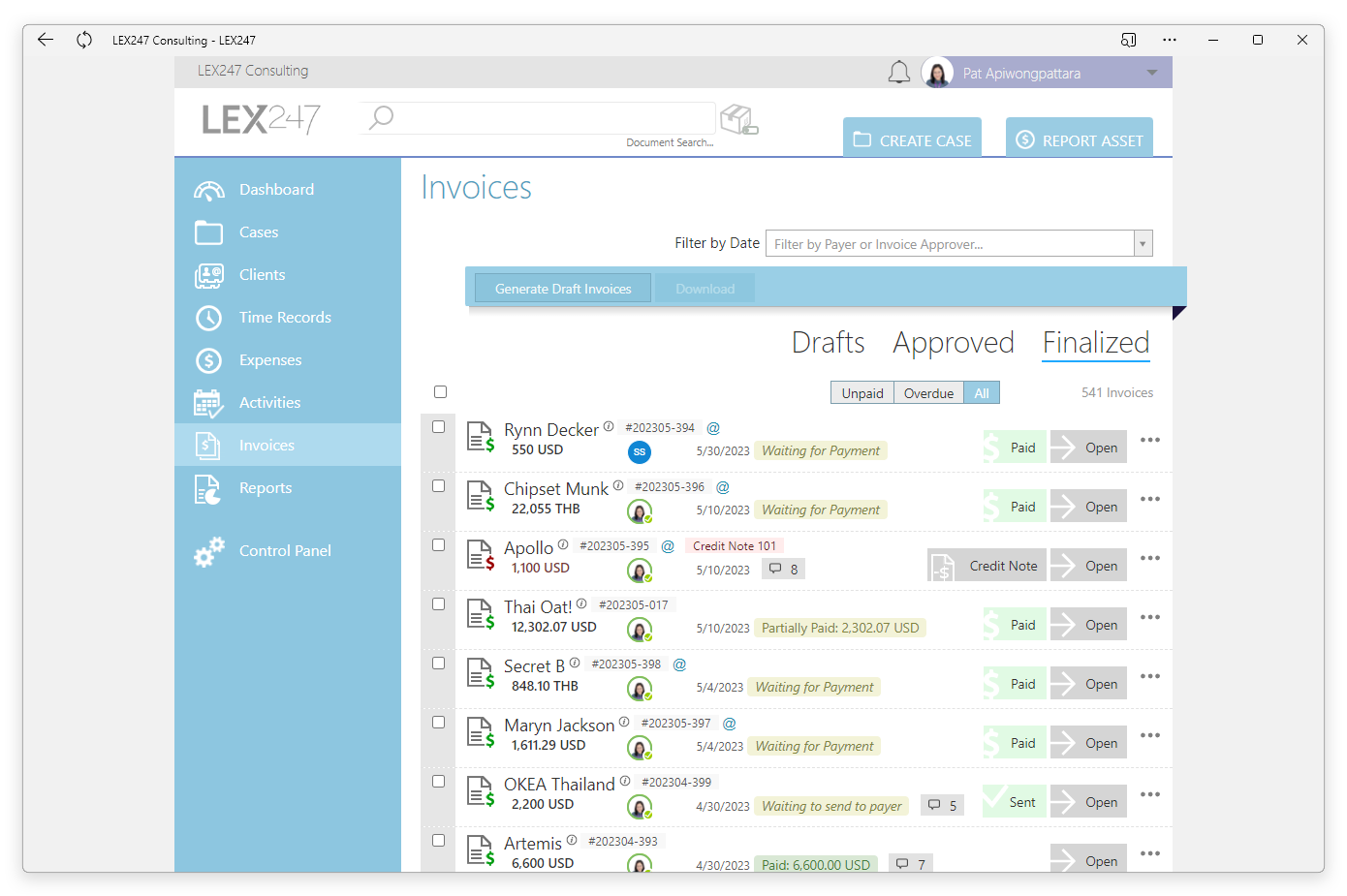
Task: Click the LEX247 logo
Action: pos(261,120)
